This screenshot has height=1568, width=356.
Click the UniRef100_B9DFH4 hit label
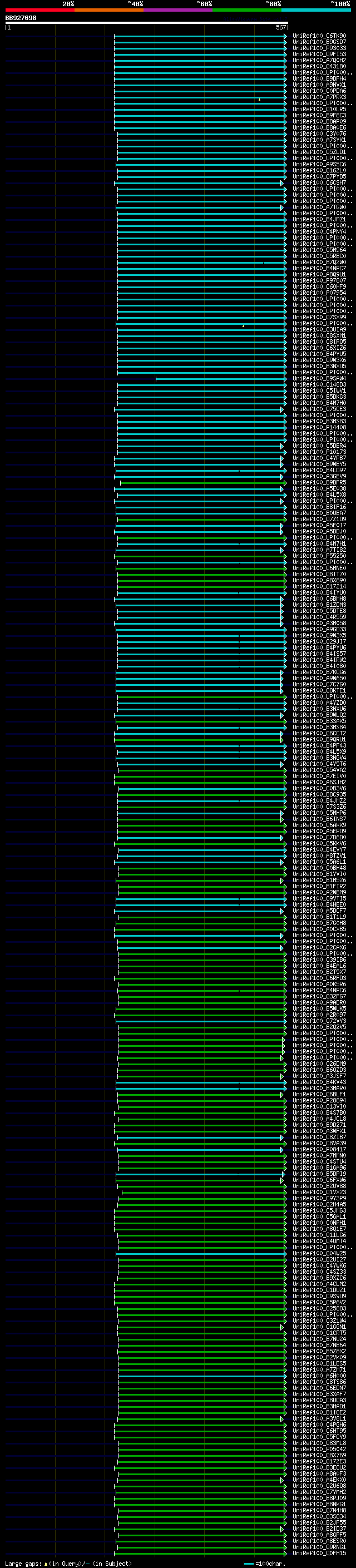tap(319, 78)
